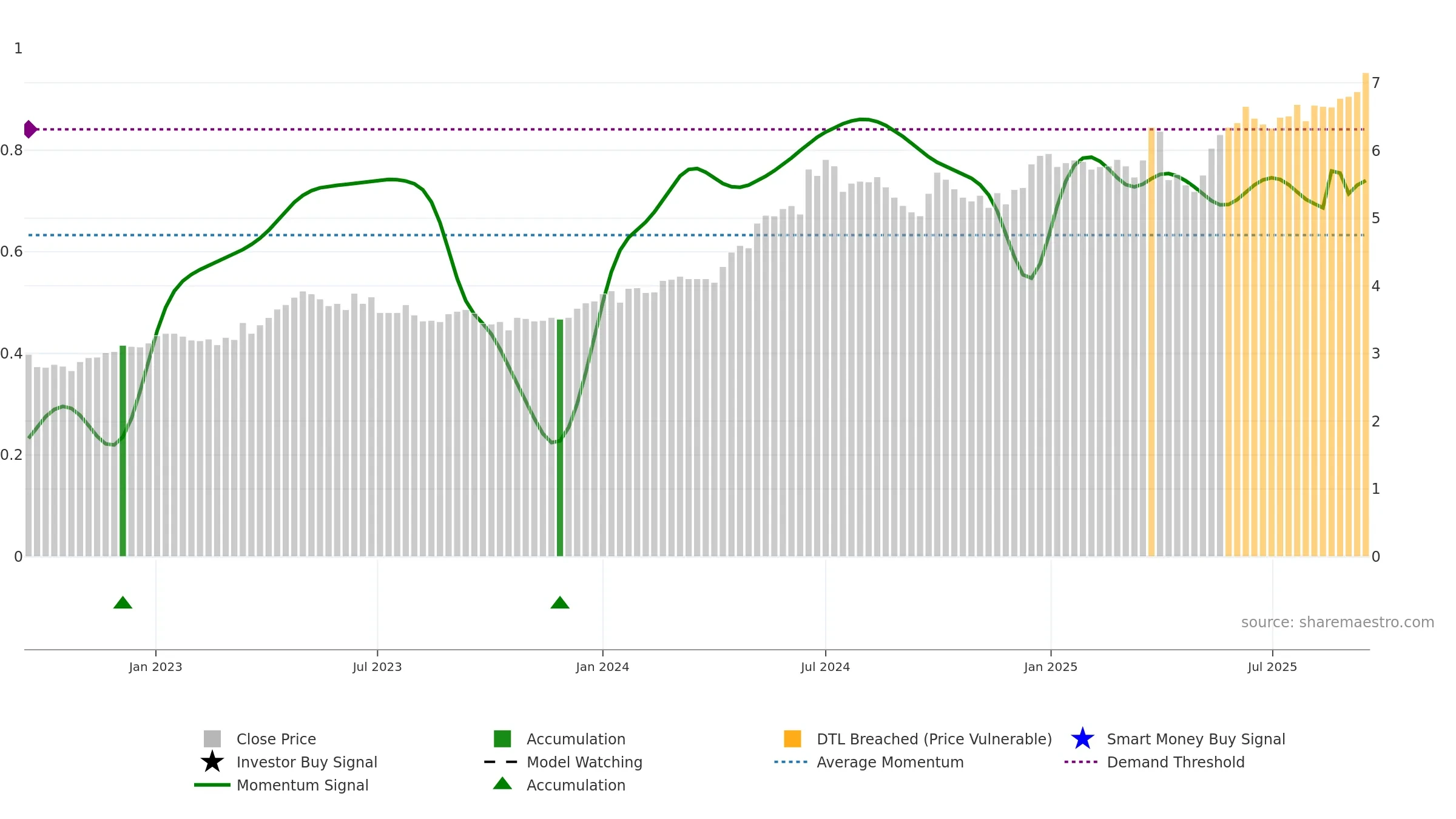Viewport: 1456px width, 819px height.
Task: Click the purple diamond on Demand Threshold line
Action: [x=30, y=129]
